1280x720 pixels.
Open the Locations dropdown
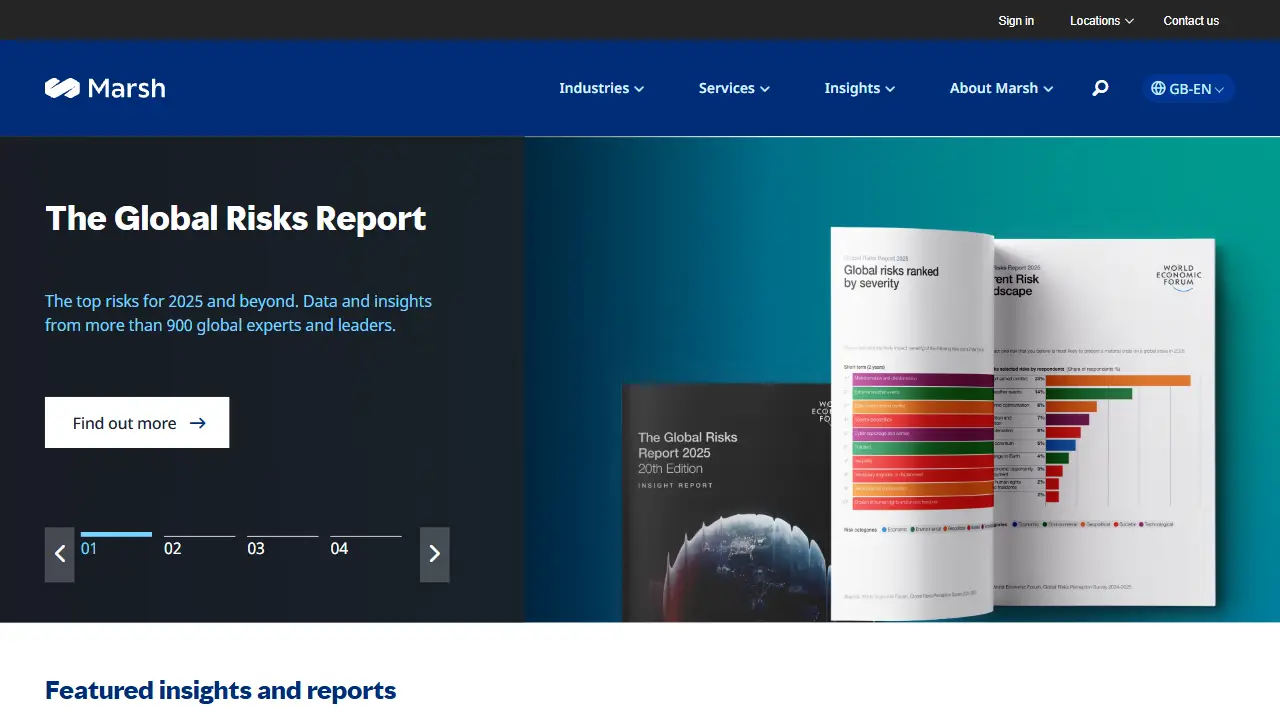(x=1101, y=20)
